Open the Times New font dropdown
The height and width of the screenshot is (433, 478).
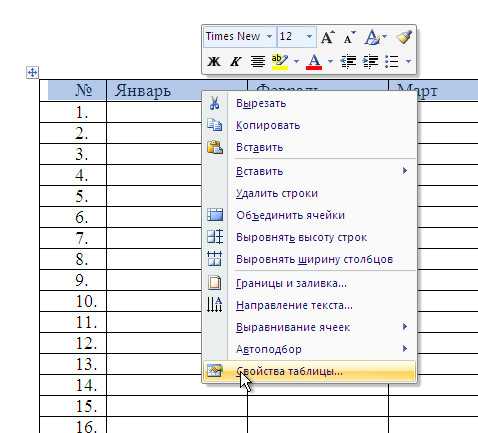pos(269,36)
